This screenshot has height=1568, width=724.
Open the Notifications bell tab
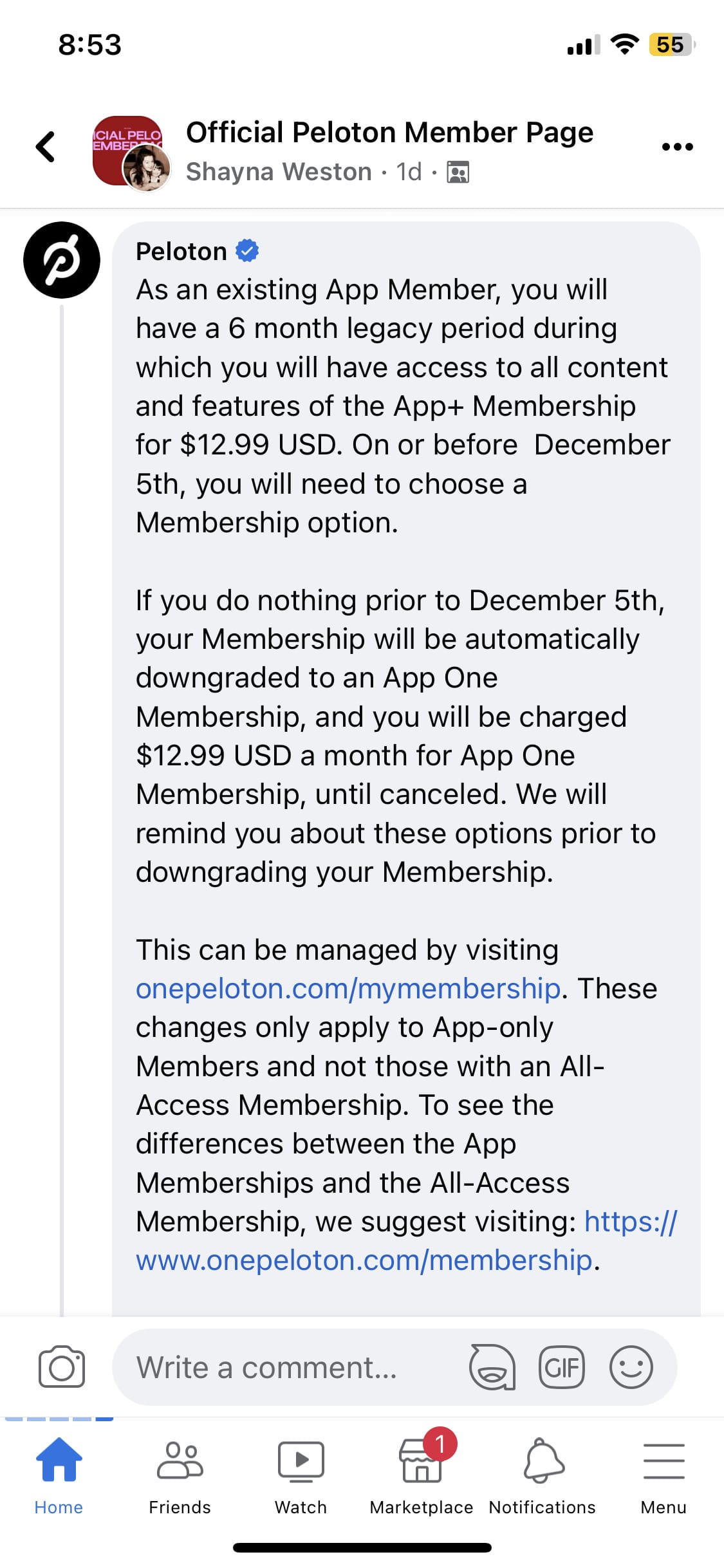tap(543, 1475)
